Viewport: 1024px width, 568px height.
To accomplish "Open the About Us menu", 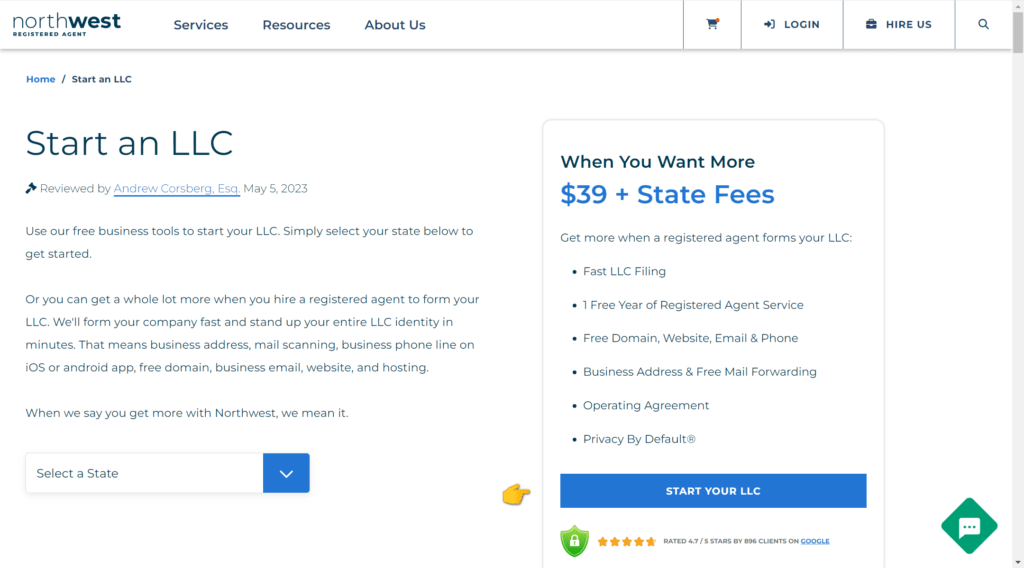I will (x=395, y=25).
